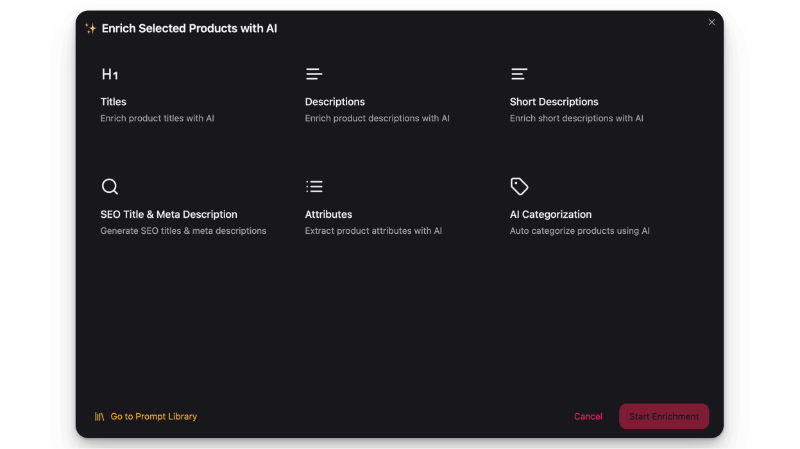Click "Auto categorize products using AI" text

[579, 231]
